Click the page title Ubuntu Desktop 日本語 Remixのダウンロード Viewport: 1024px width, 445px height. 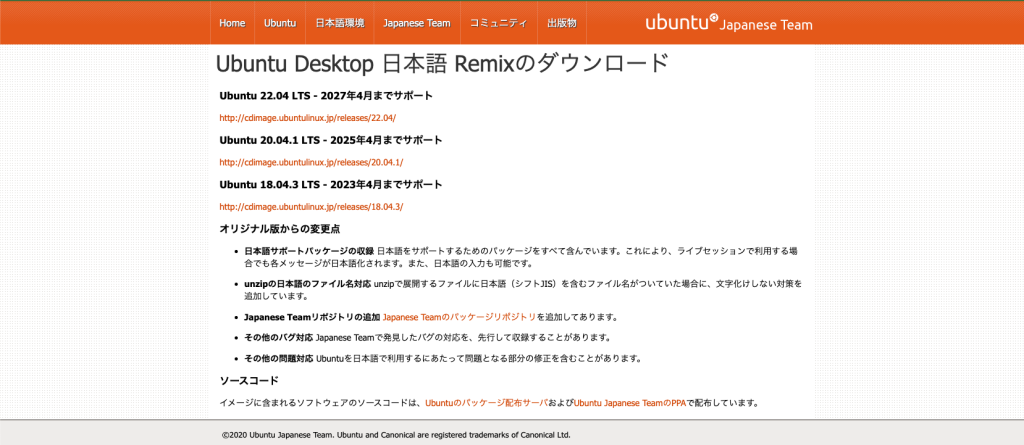point(442,64)
